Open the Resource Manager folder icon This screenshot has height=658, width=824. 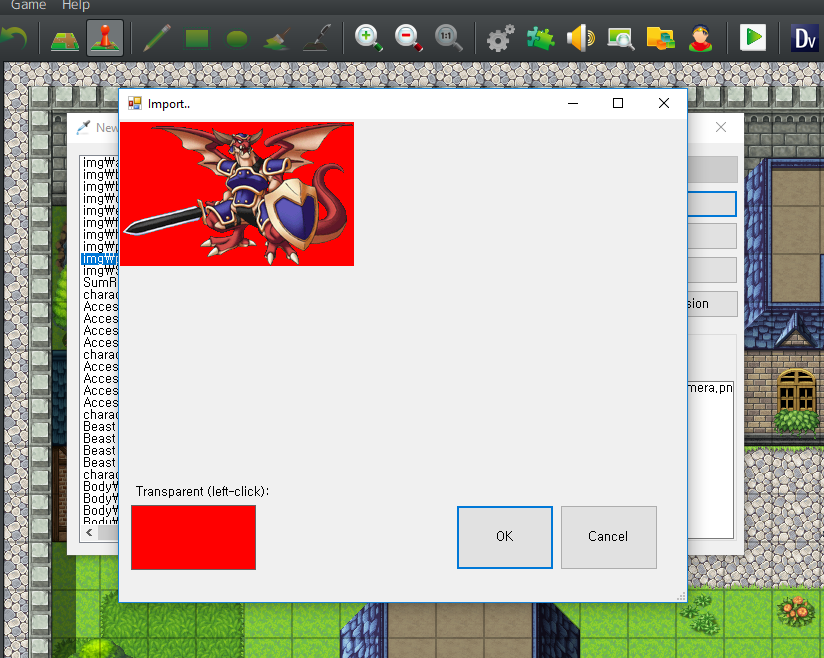click(x=661, y=38)
